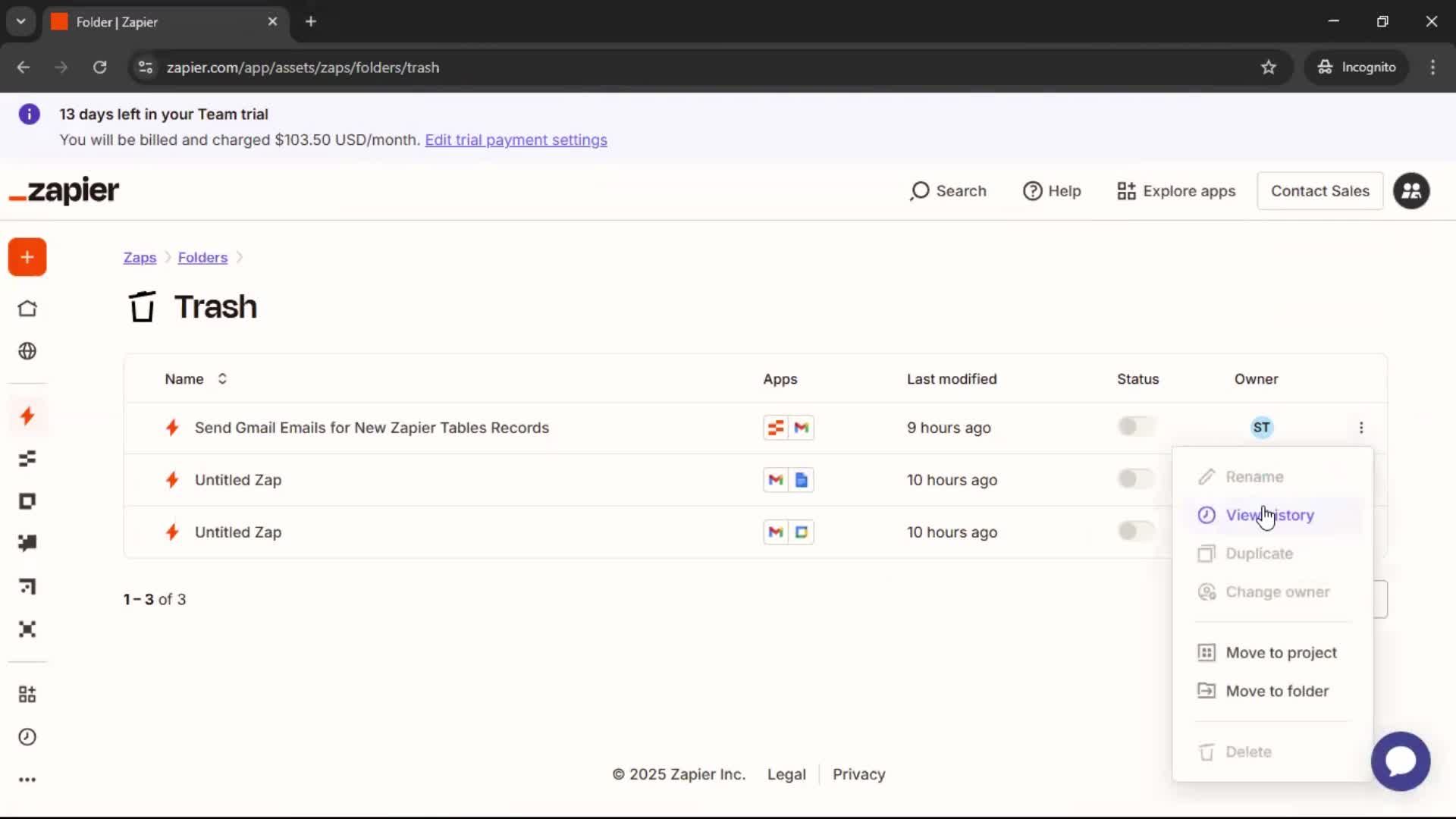
Task: Select Delete in context menu
Action: click(1272, 752)
